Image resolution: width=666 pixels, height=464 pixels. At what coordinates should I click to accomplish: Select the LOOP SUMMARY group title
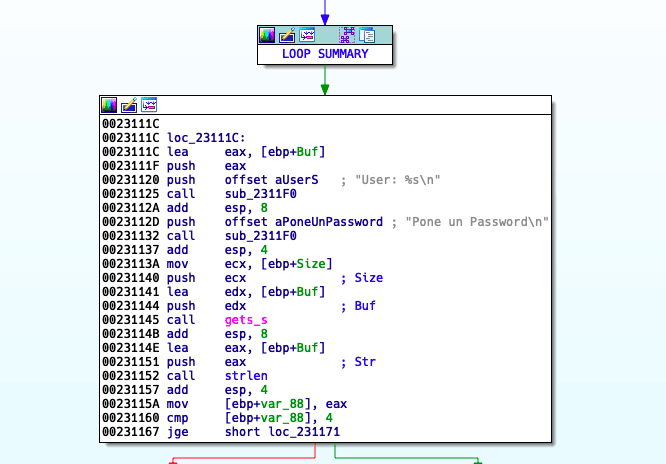tap(324, 54)
